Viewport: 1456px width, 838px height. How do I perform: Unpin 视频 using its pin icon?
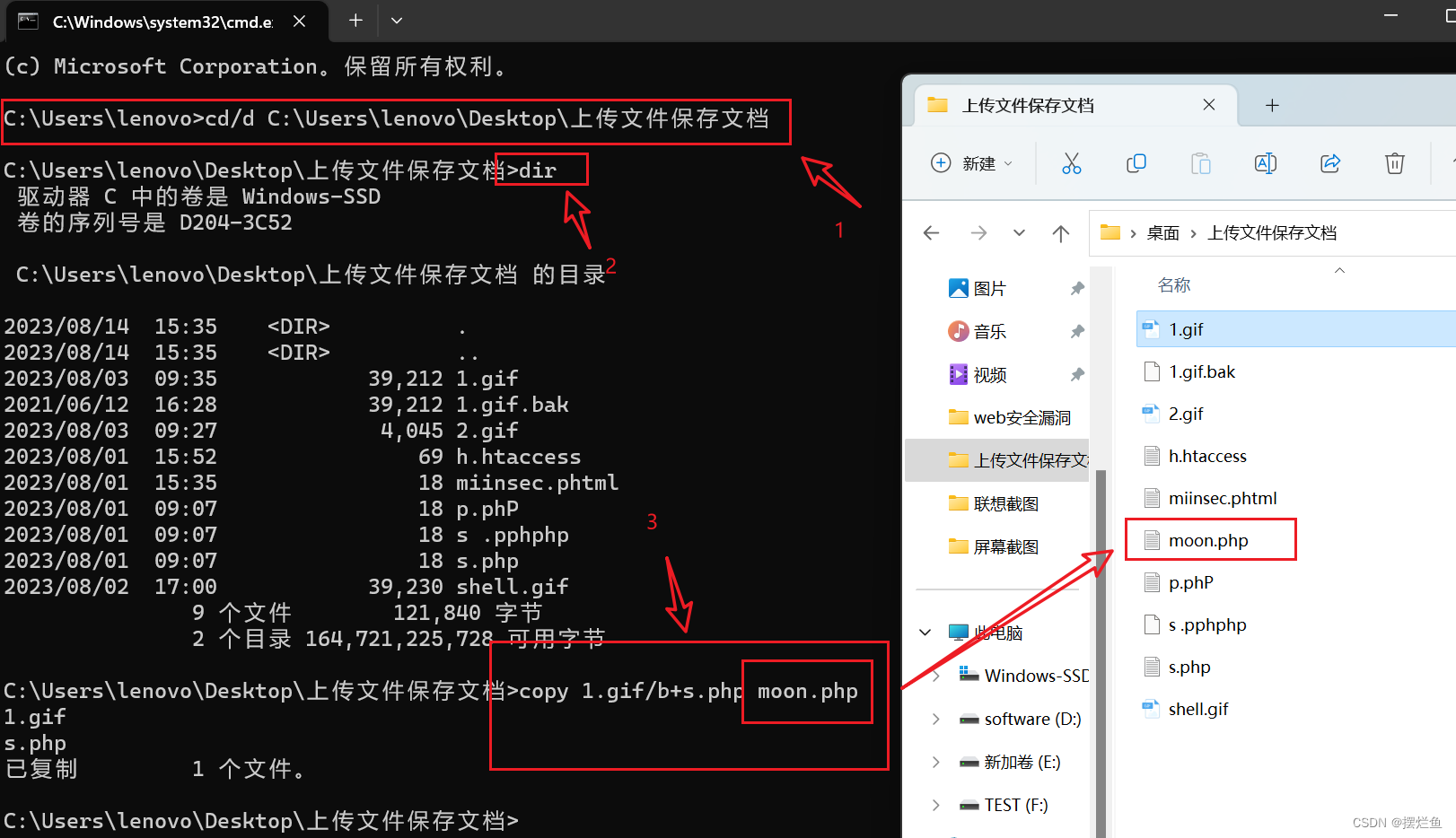pyautogui.click(x=1077, y=374)
